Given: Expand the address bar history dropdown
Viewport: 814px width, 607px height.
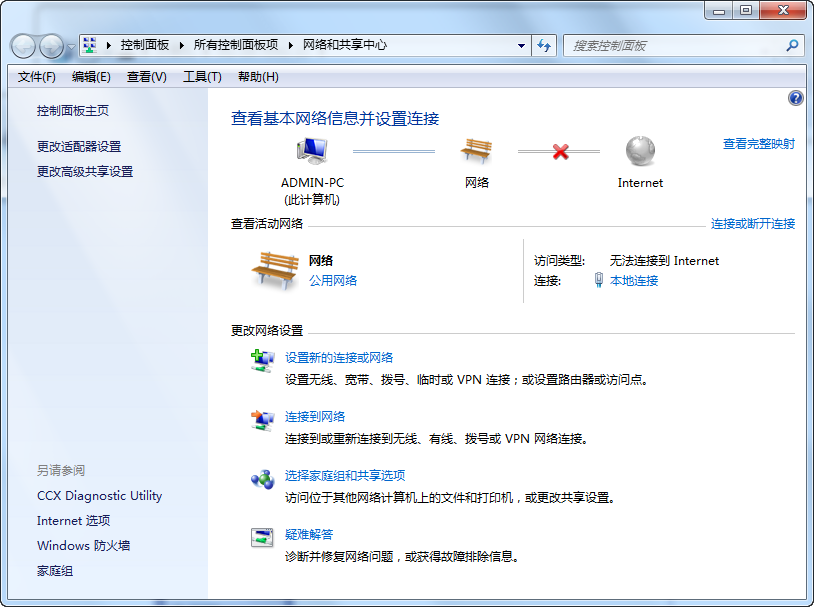Looking at the screenshot, I should (522, 45).
